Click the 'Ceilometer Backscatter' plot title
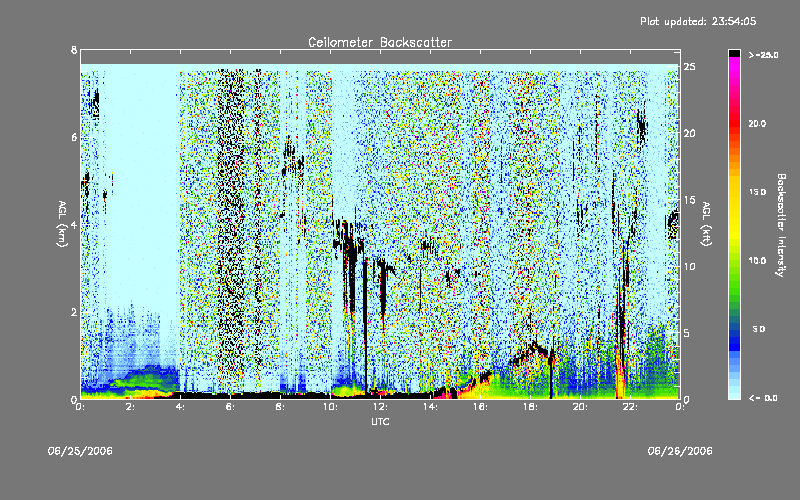The image size is (800, 500). [380, 42]
